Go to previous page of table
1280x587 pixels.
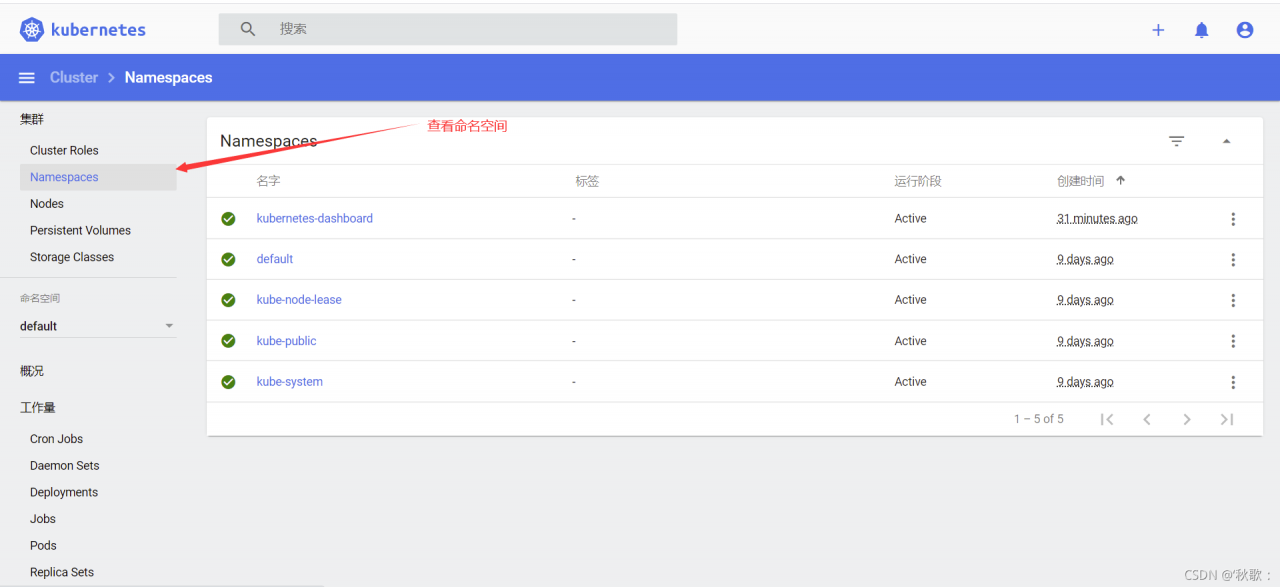click(1147, 419)
